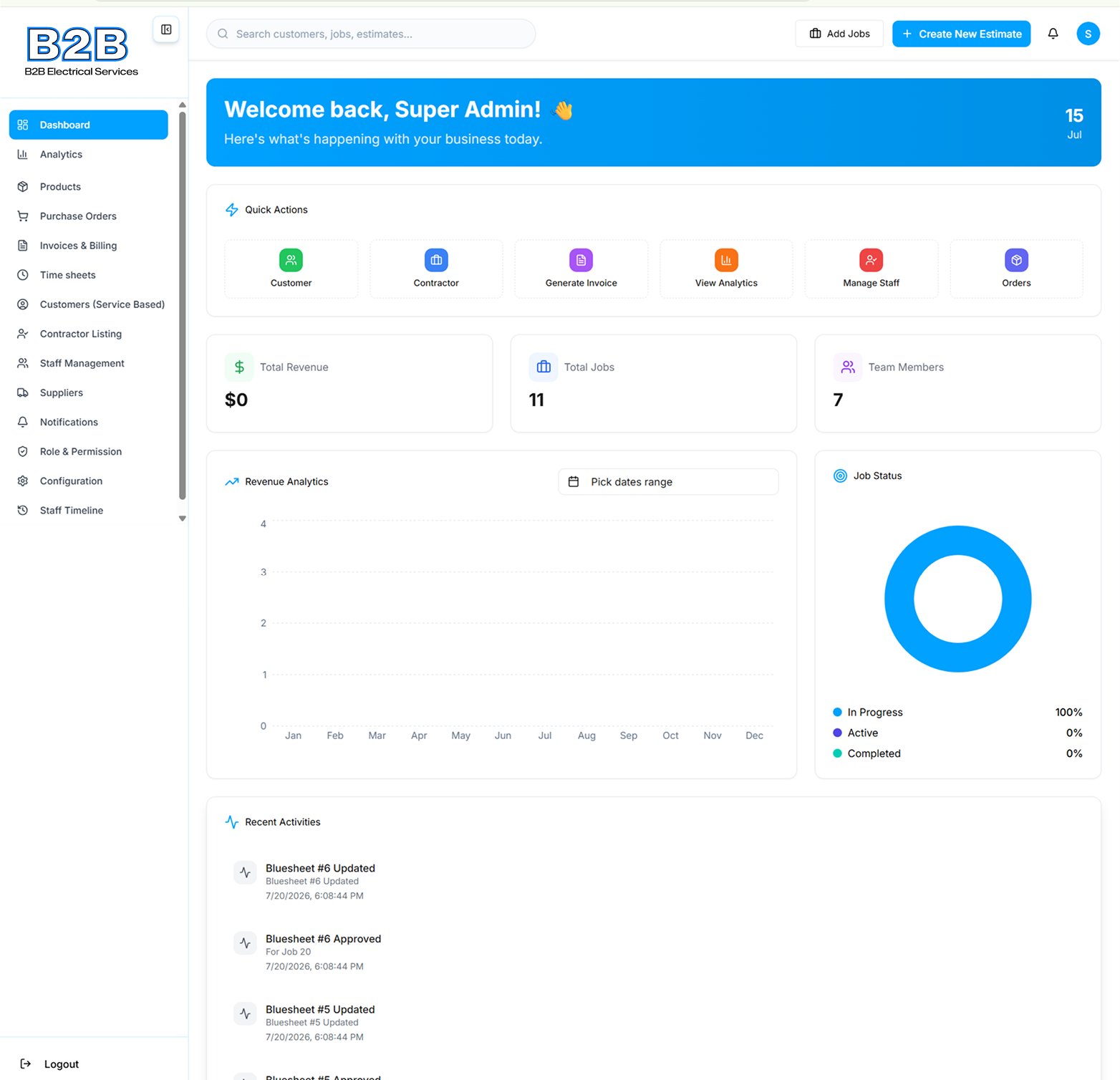This screenshot has width=1120, height=1080.
Task: Focus the Search customers, jobs, estimates field
Action: (x=371, y=34)
